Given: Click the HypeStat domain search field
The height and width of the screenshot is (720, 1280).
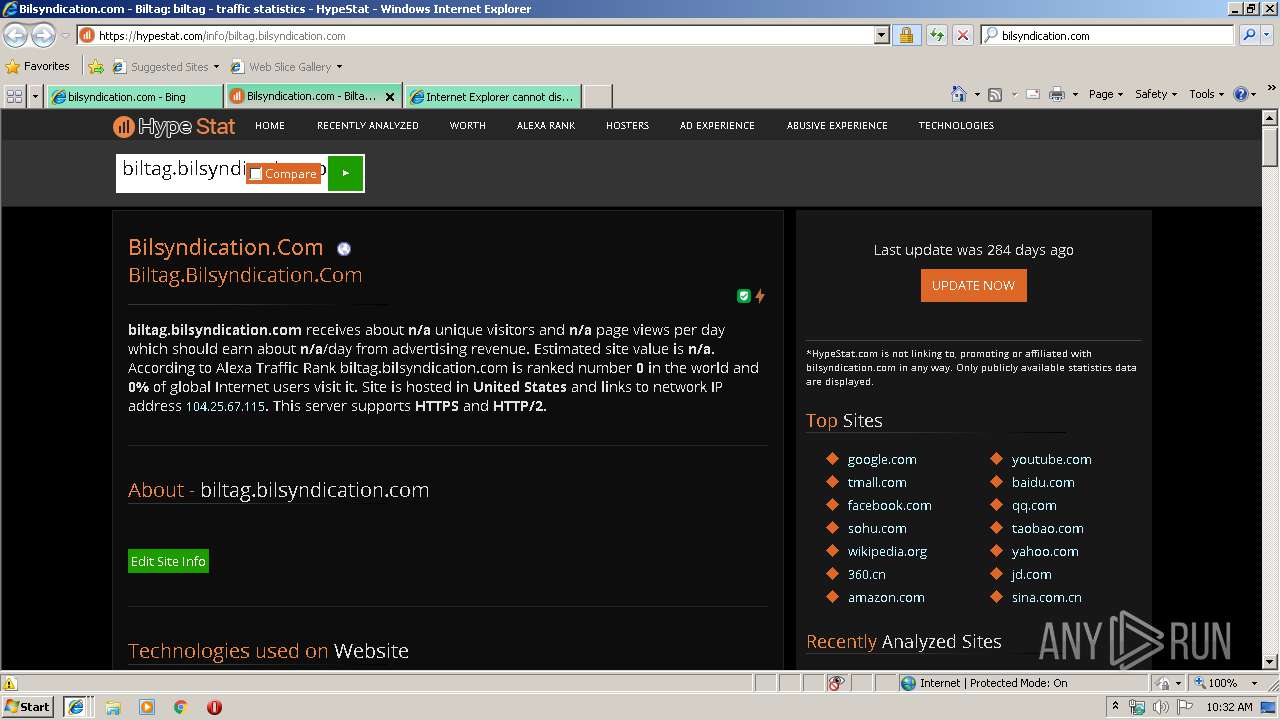Looking at the screenshot, I should pyautogui.click(x=222, y=173).
